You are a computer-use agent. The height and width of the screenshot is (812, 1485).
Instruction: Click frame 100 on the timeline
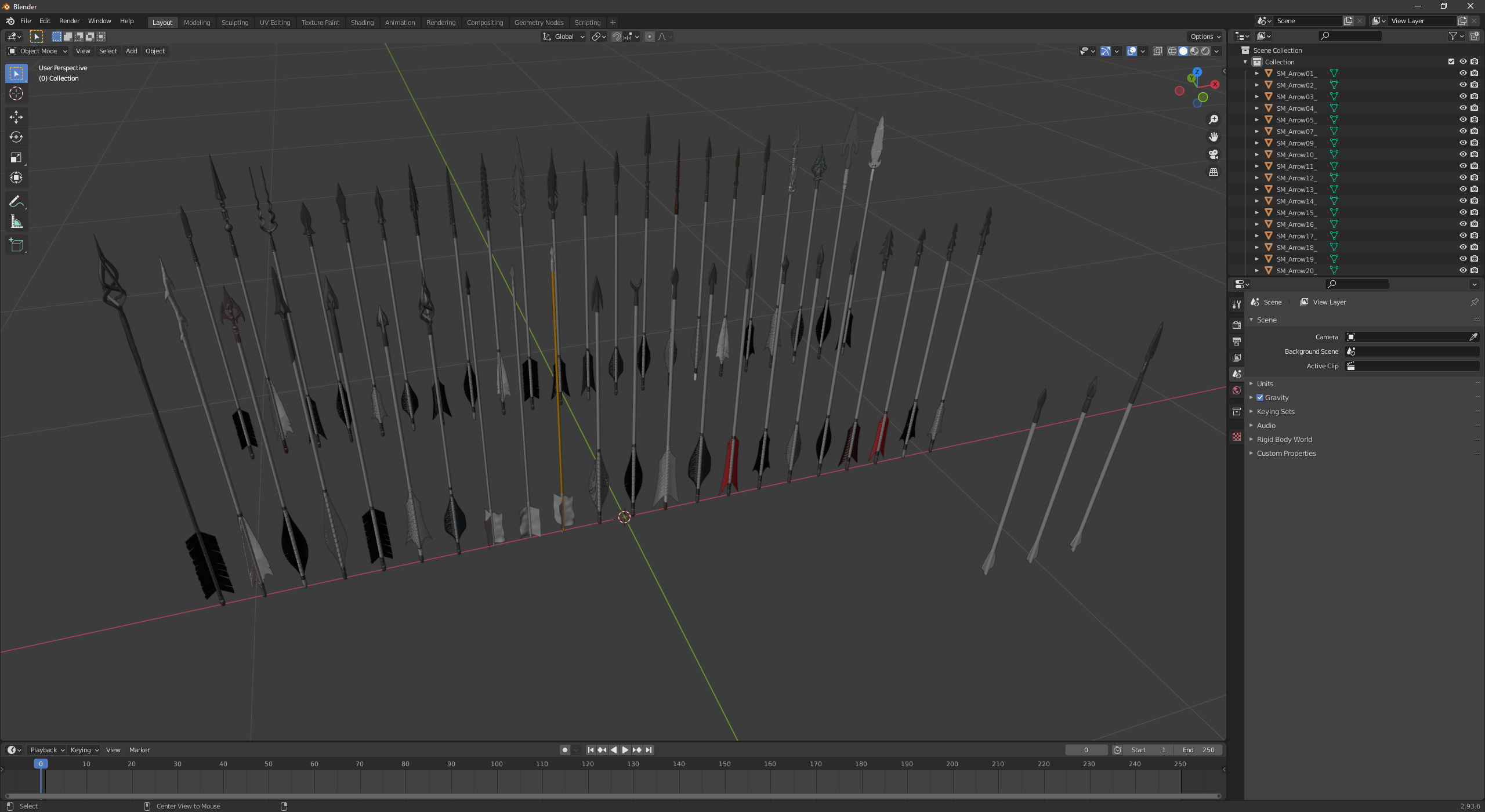497,764
